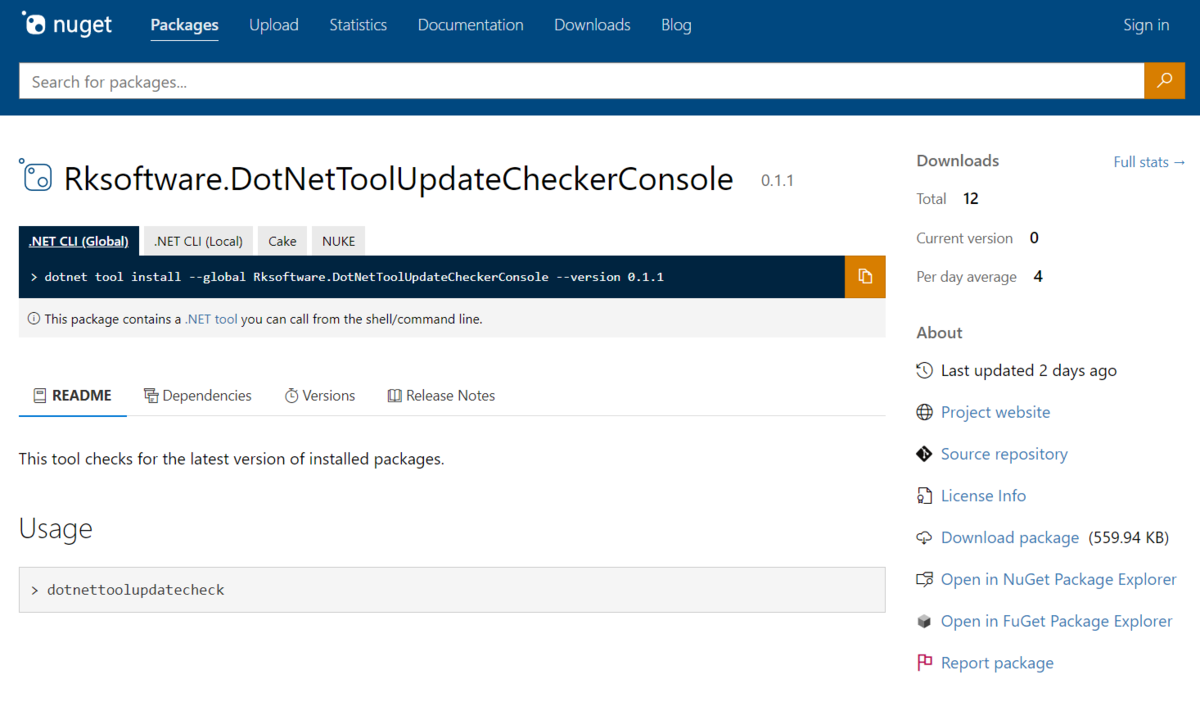The height and width of the screenshot is (702, 1200).
Task: Click the orange search magnifier icon
Action: pyautogui.click(x=1164, y=81)
